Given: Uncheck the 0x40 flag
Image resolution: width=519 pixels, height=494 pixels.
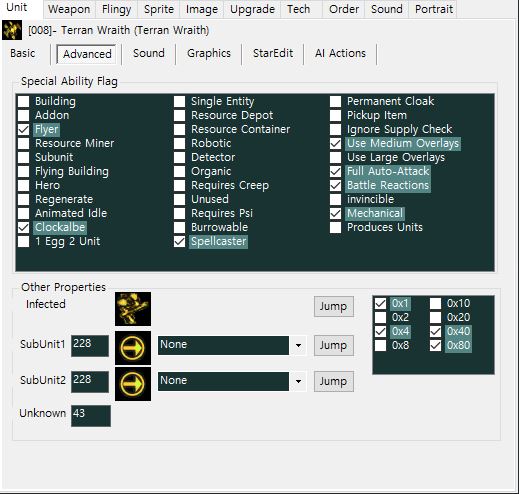Looking at the screenshot, I should click(436, 332).
